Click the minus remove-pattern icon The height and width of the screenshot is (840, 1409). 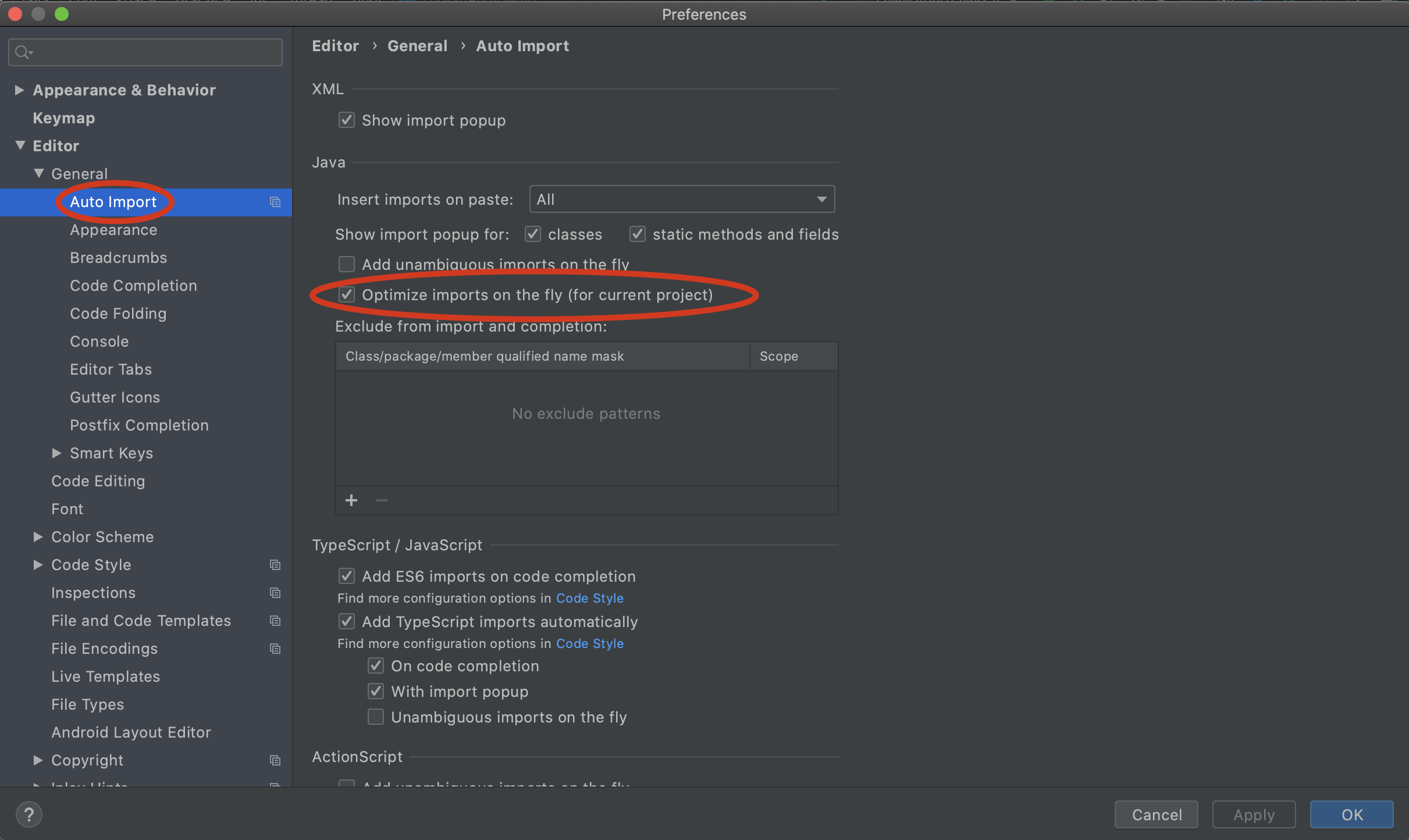pos(382,500)
